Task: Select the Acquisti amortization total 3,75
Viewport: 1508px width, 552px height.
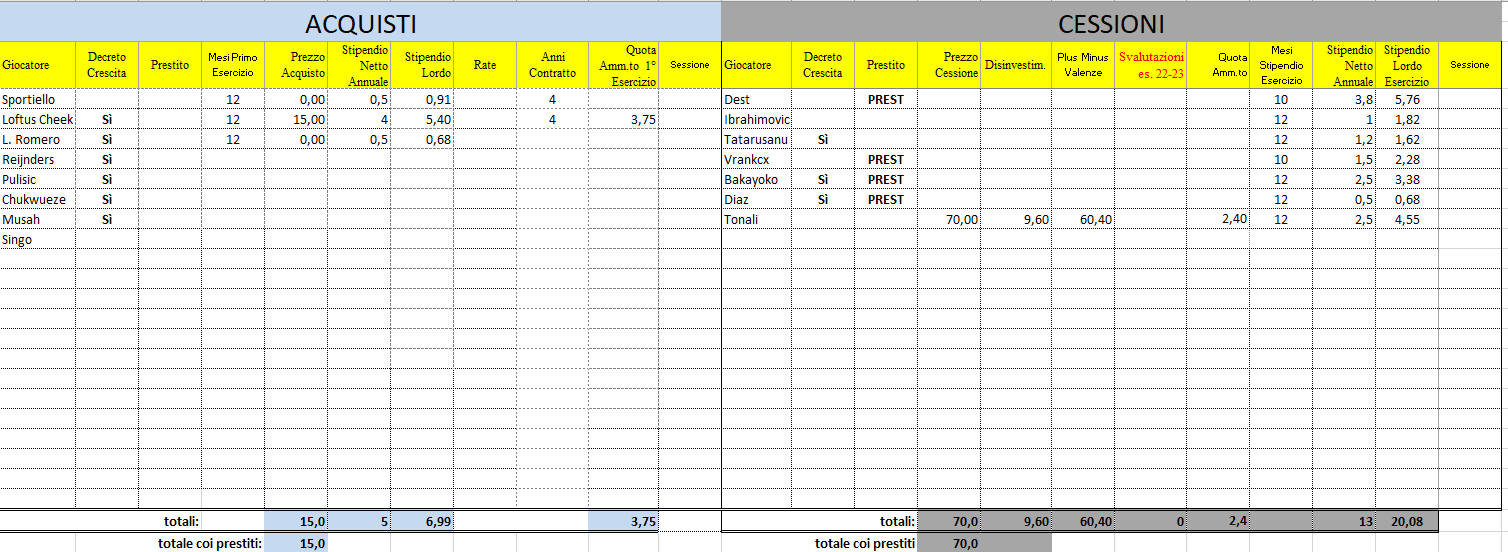Action: (623, 521)
